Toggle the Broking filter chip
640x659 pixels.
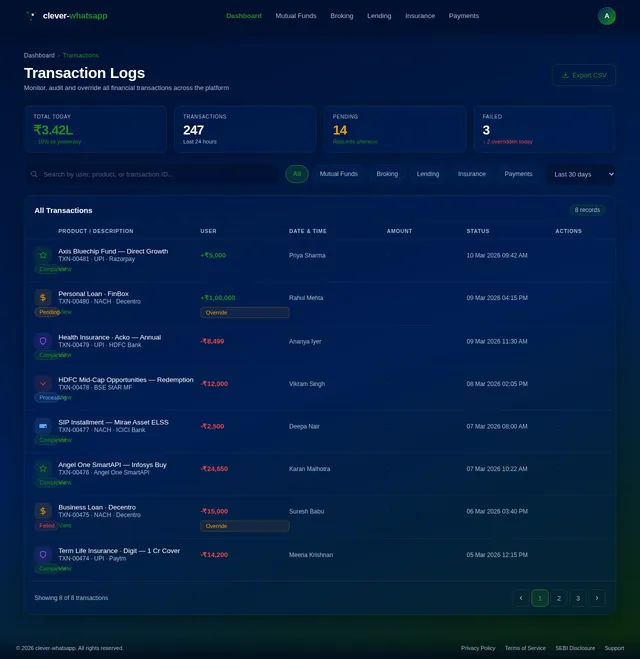387,174
